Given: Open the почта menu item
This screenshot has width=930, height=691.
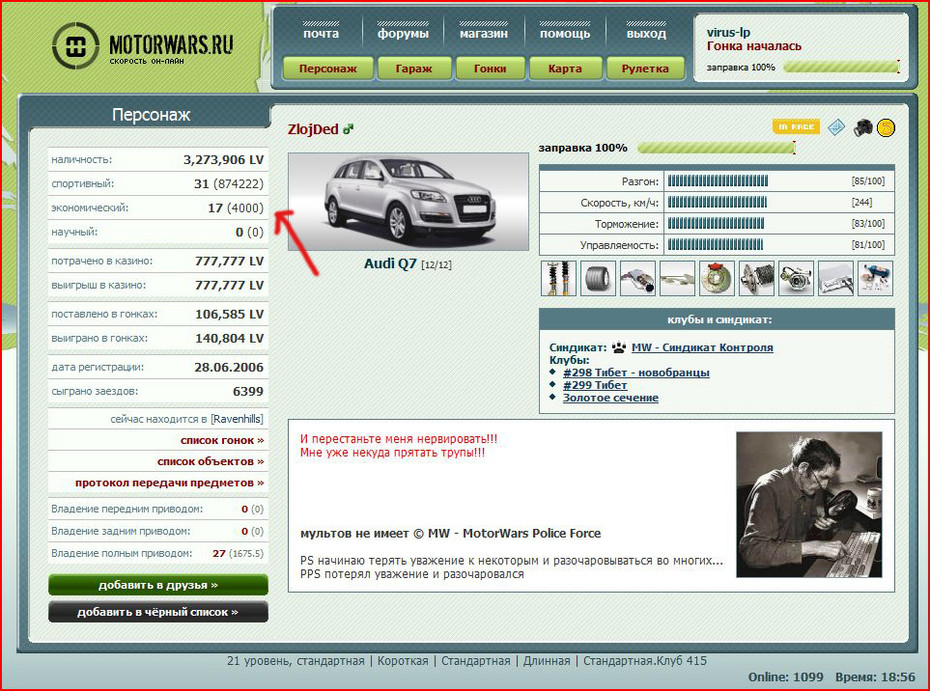Looking at the screenshot, I should [321, 33].
